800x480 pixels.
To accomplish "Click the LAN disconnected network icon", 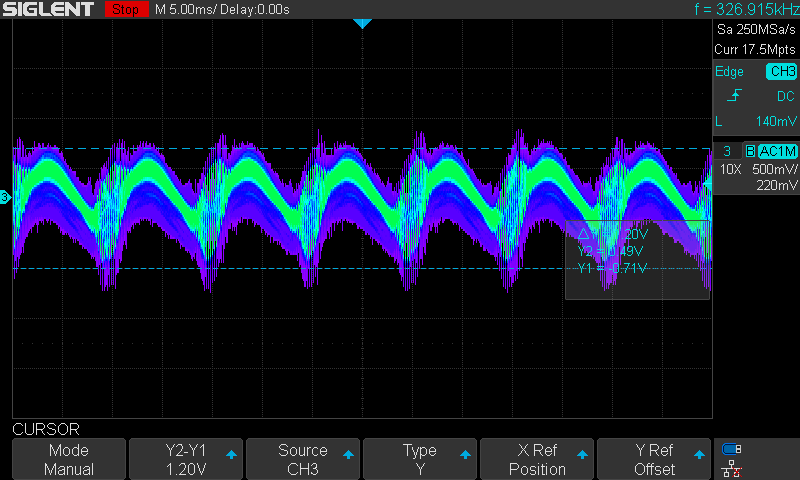I will [x=732, y=469].
